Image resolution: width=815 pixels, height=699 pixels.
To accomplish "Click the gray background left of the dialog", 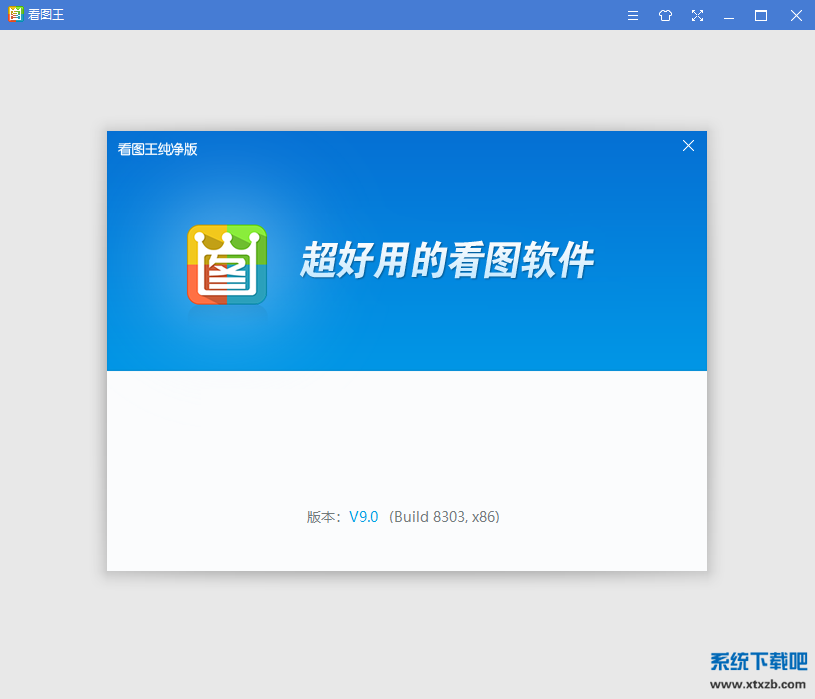I will click(x=52, y=350).
